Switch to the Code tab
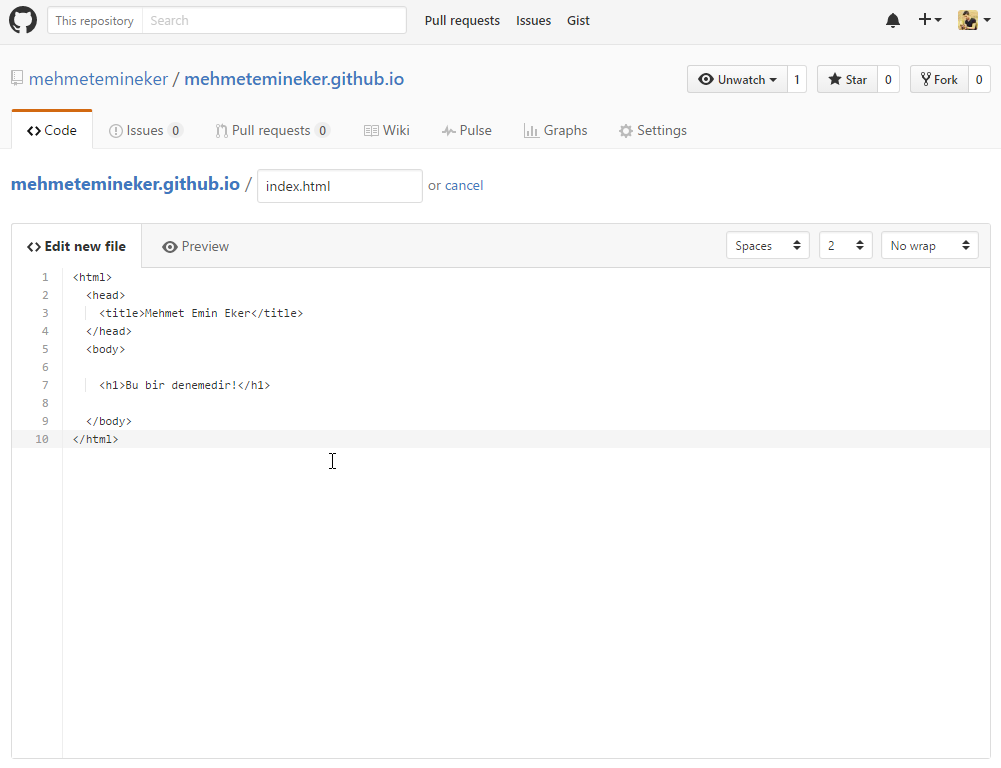 coord(52,130)
